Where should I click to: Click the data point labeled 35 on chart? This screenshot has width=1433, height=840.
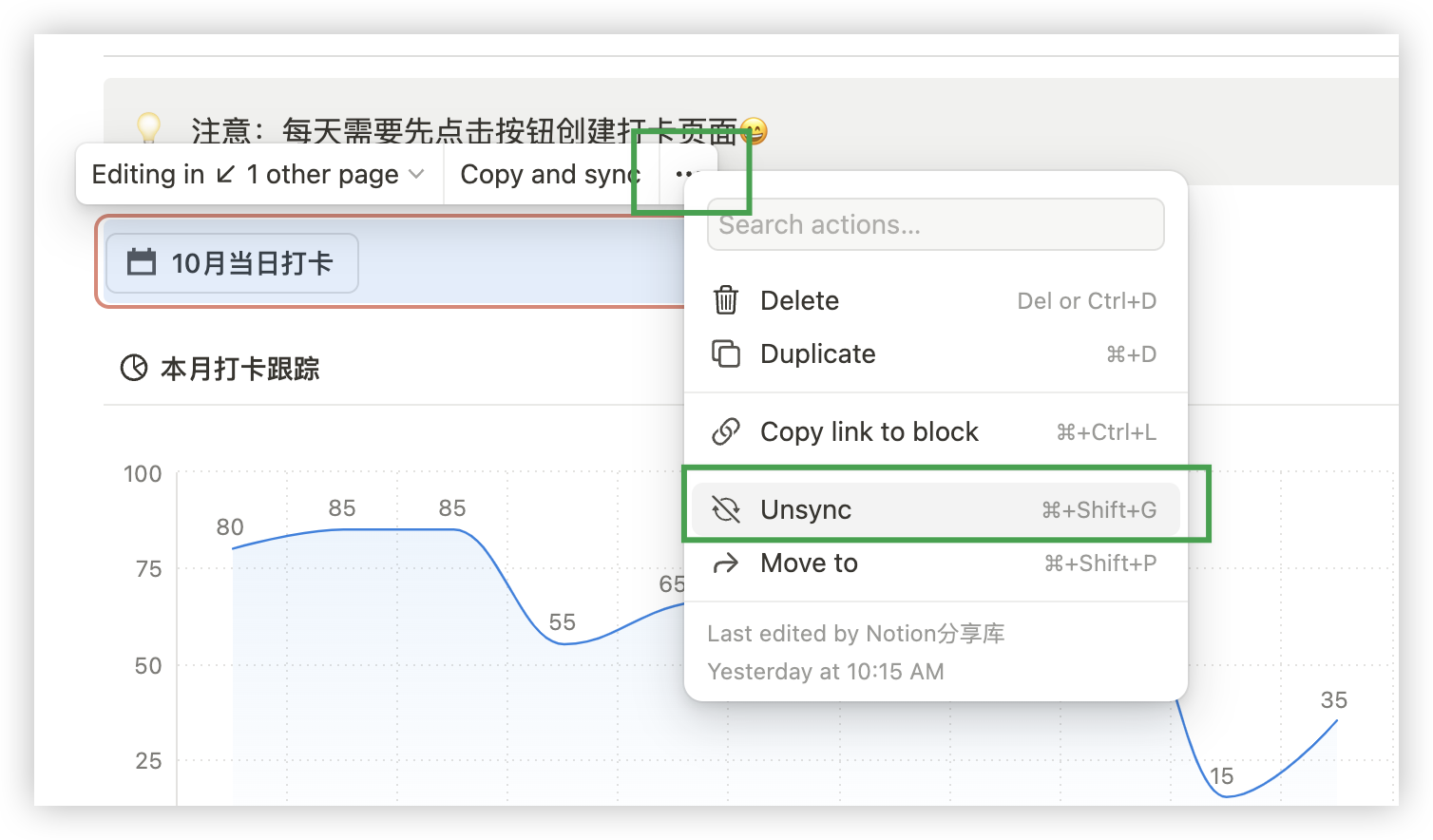(x=1336, y=720)
